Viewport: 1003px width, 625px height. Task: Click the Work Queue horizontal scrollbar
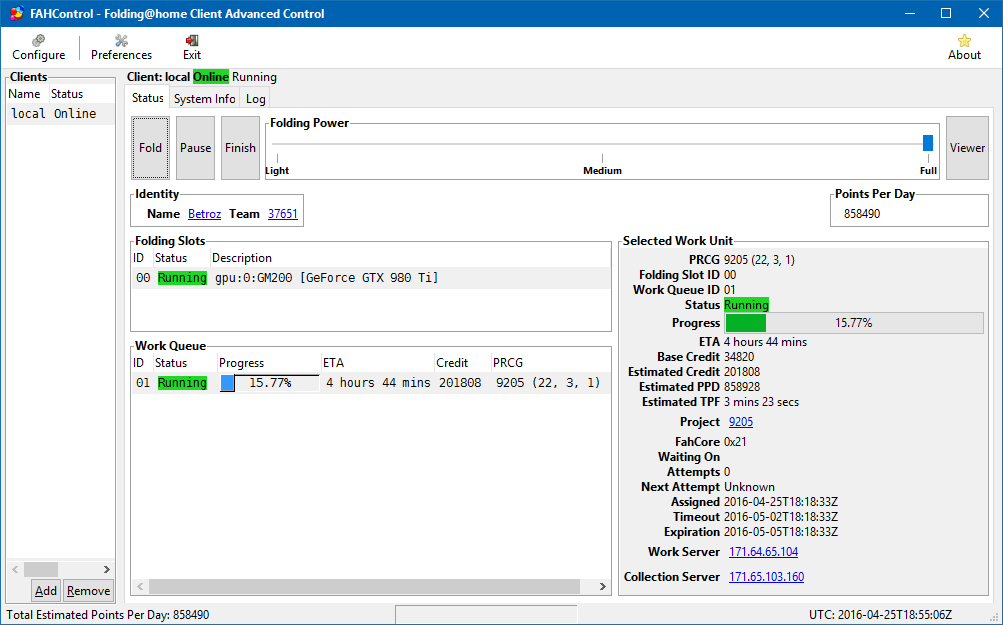(365, 586)
